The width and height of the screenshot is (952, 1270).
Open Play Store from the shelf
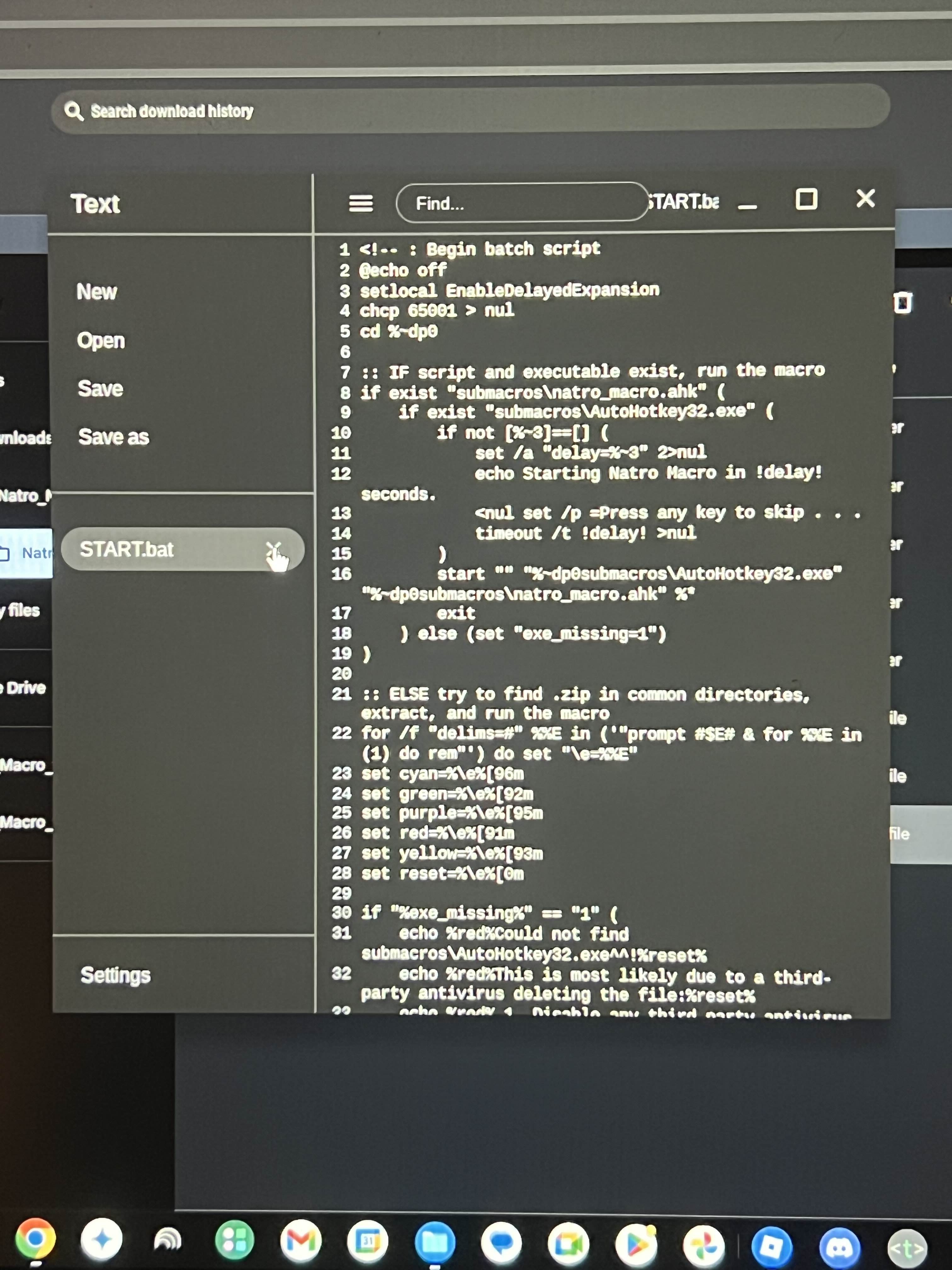(x=636, y=1244)
